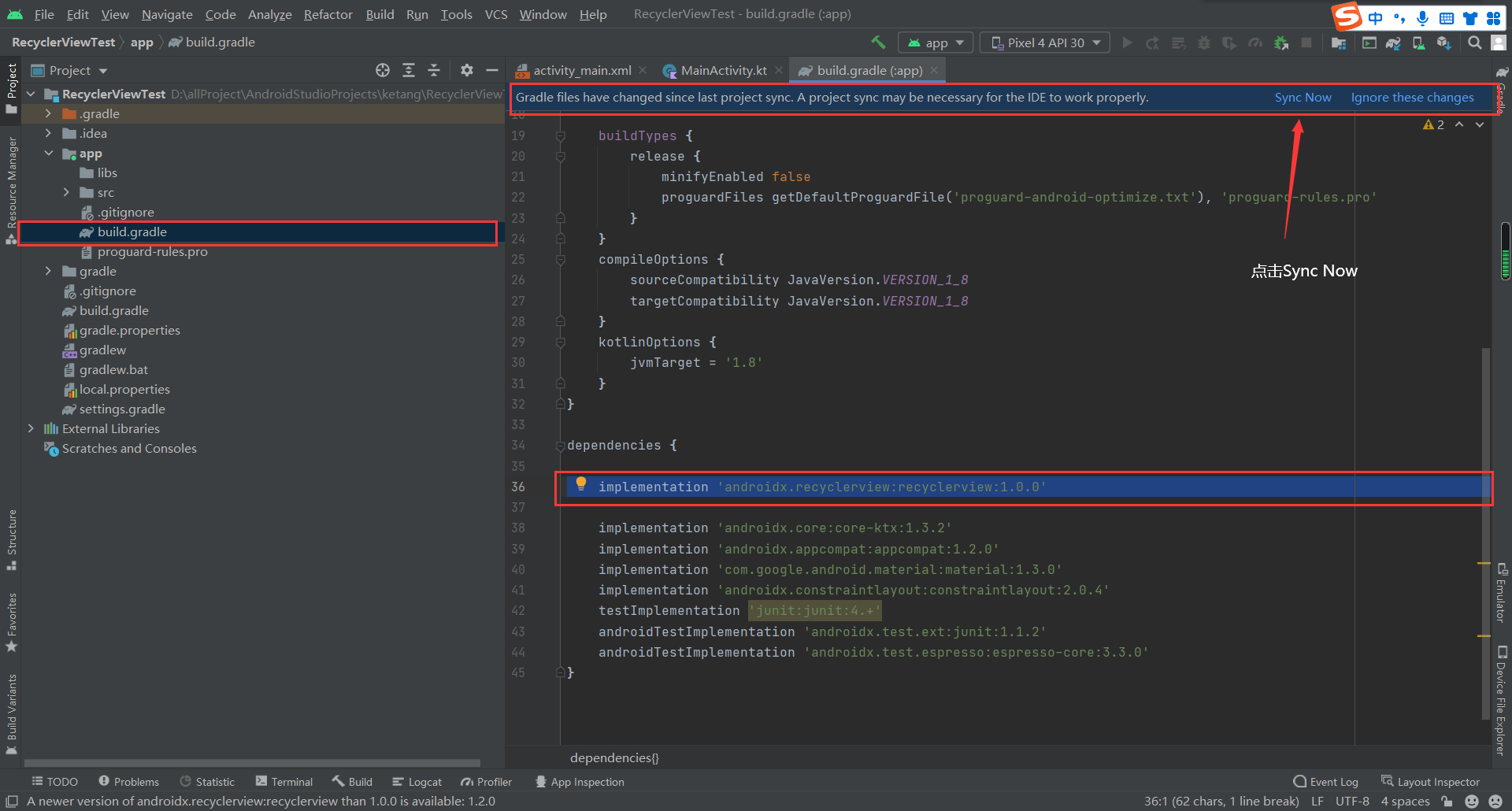1512x811 pixels.
Task: Click the Project panel horizontal scrollbar
Action: (x=252, y=763)
